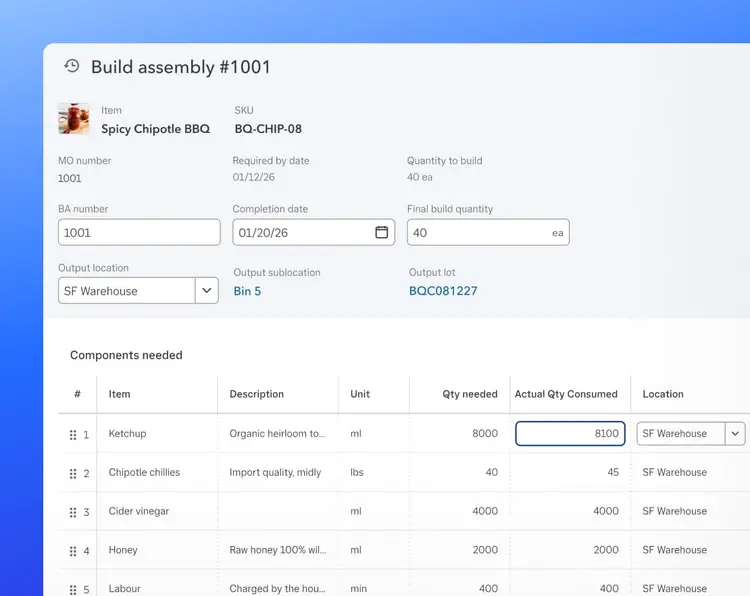The image size is (750, 596).
Task: Expand the Output location dropdown arrow
Action: (x=207, y=290)
